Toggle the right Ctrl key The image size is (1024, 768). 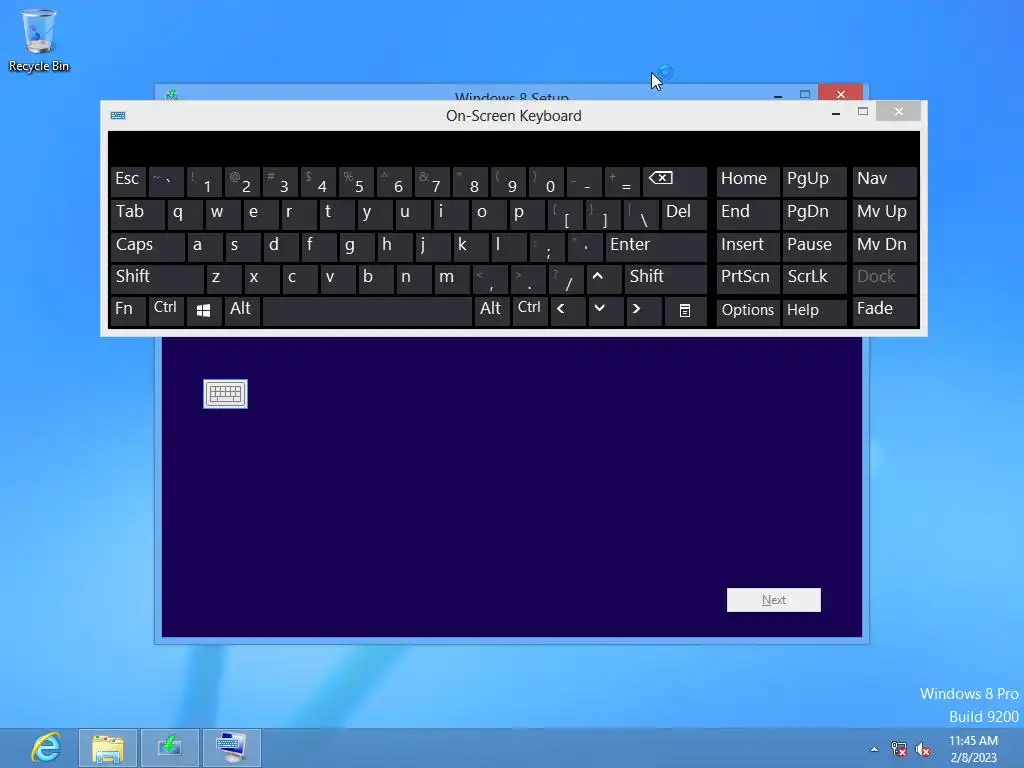530,311
